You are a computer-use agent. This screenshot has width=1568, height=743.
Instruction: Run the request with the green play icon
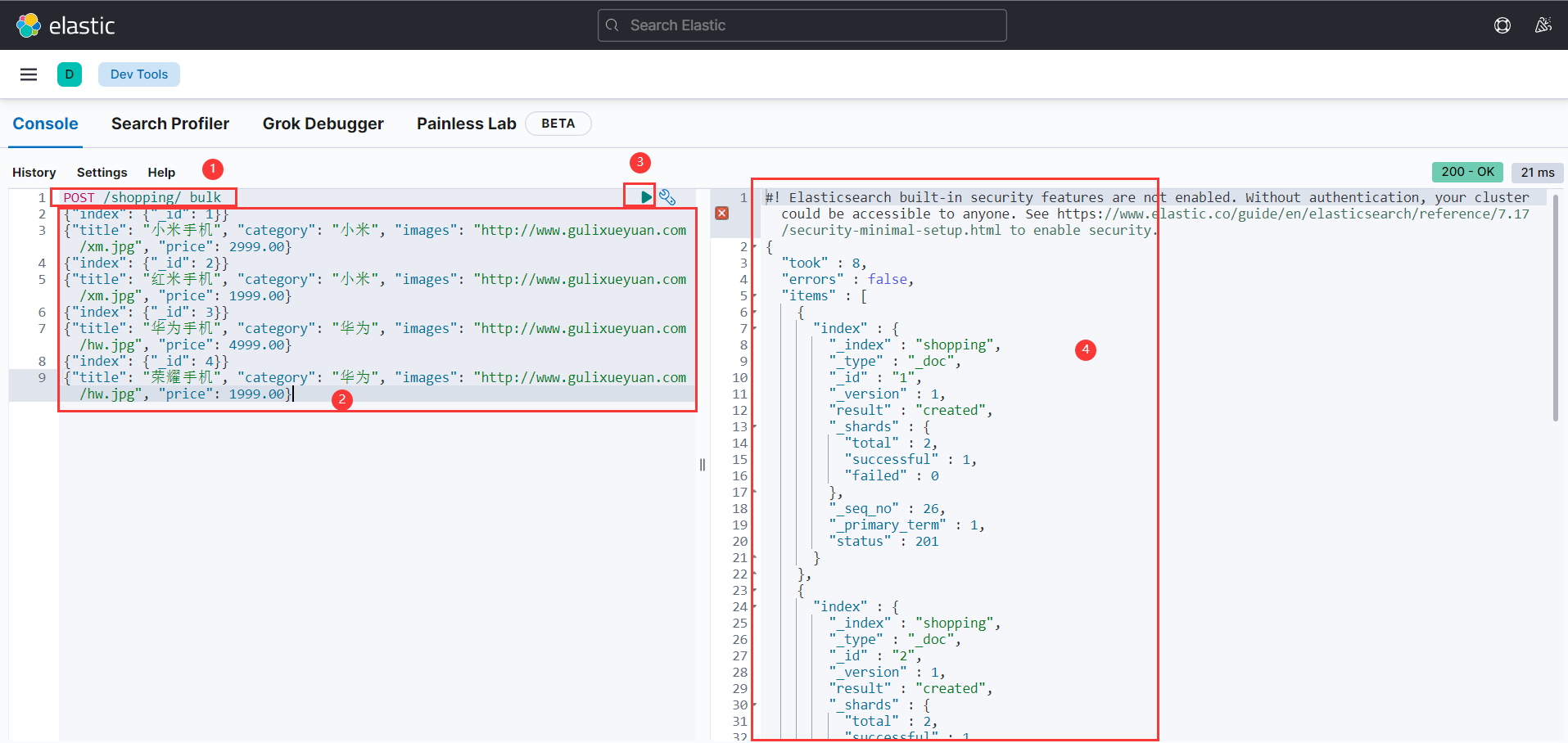(x=646, y=196)
